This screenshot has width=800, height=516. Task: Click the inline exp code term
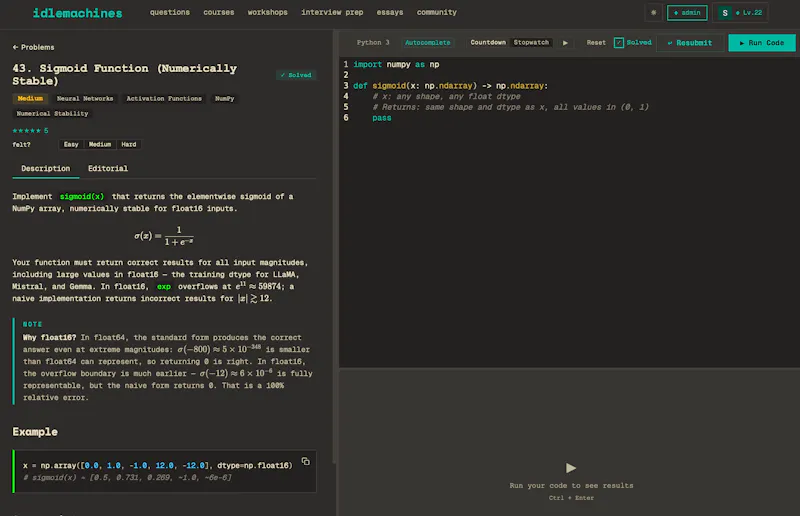[164, 287]
